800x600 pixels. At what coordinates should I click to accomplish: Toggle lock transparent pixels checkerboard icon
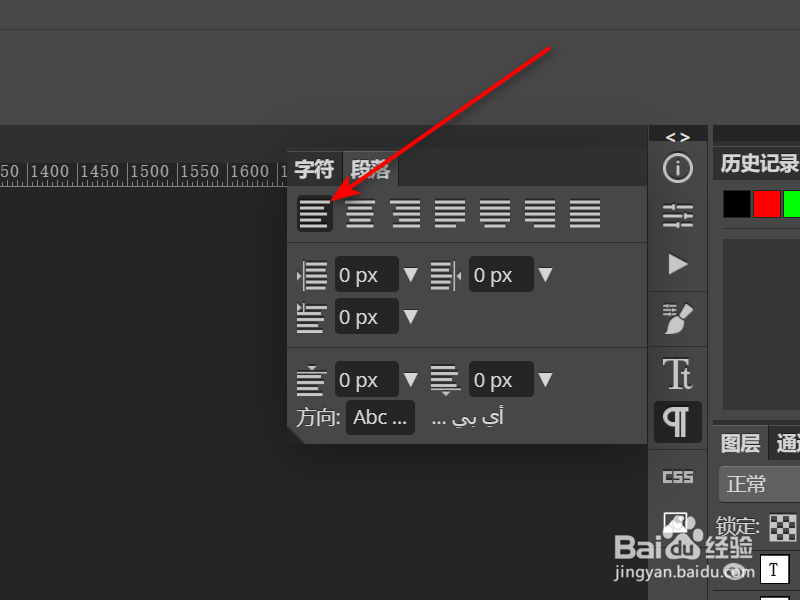pyautogui.click(x=783, y=527)
